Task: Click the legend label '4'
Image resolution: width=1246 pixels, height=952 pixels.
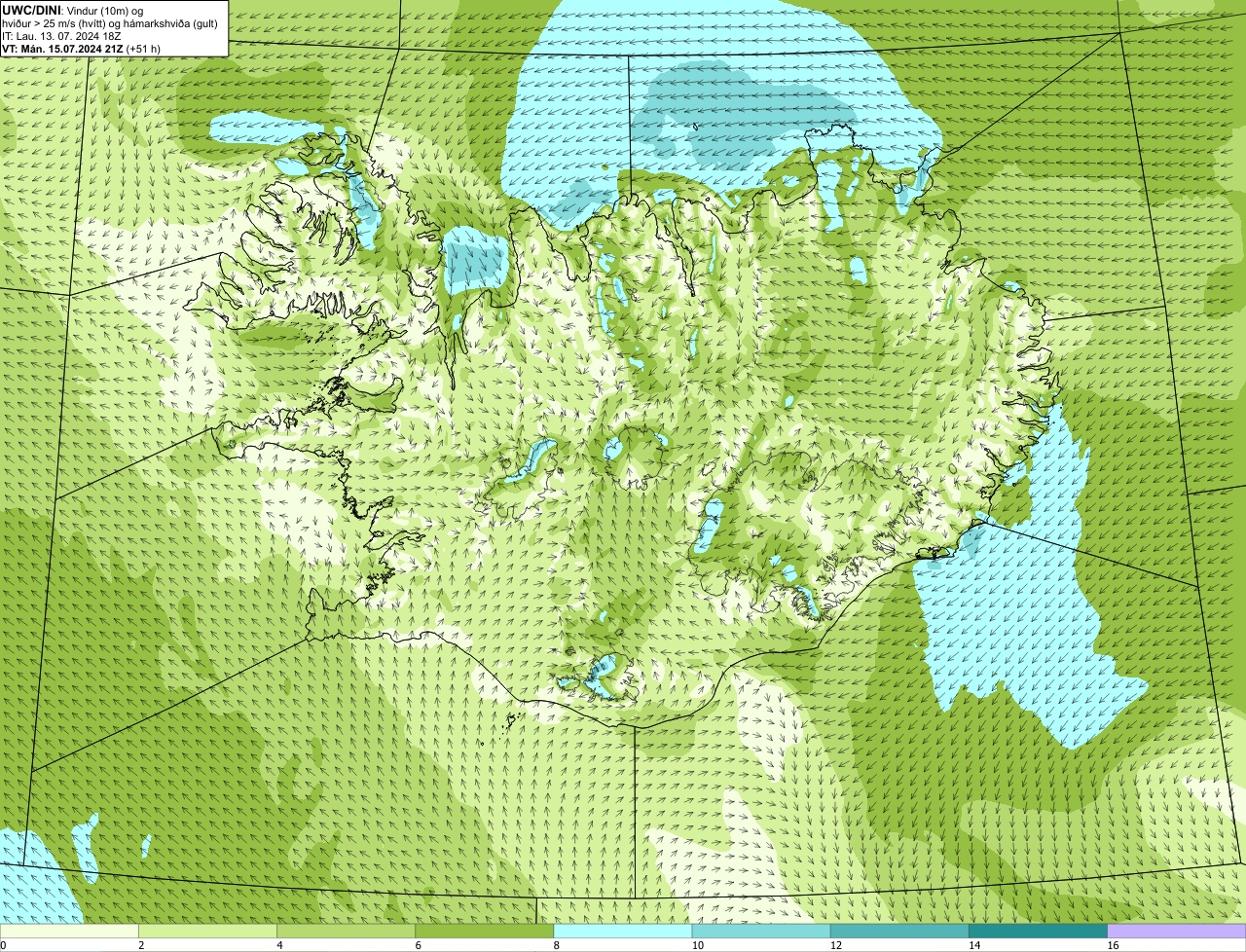Action: click(x=279, y=945)
